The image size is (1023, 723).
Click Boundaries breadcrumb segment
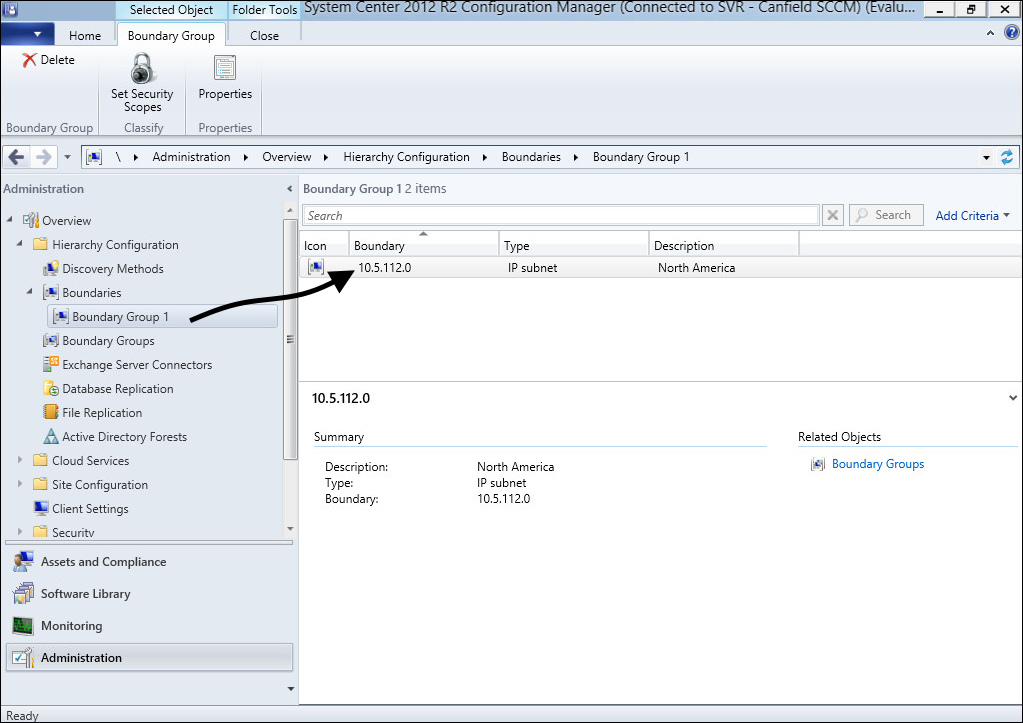[531, 157]
